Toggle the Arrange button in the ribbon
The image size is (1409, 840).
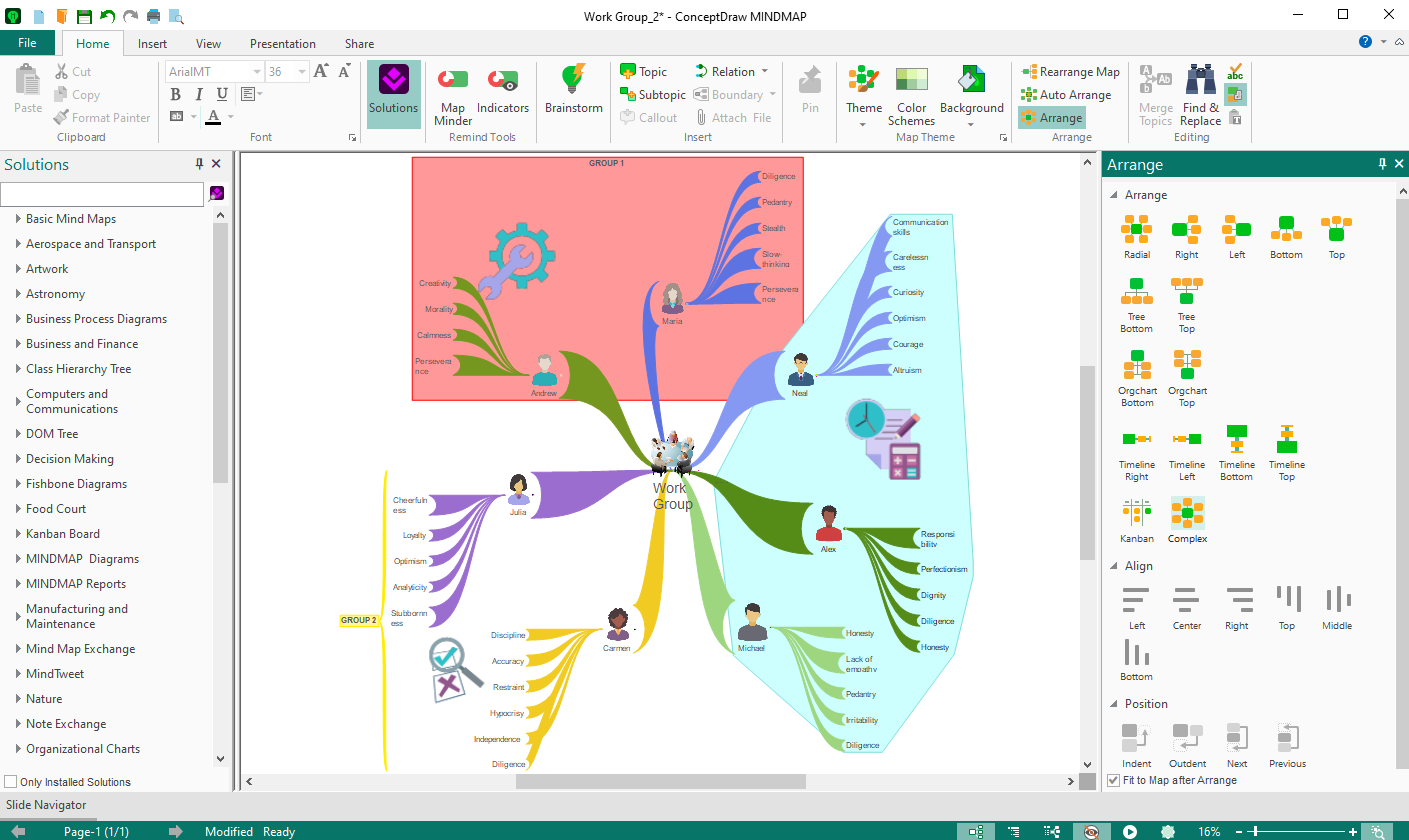[x=1051, y=117]
